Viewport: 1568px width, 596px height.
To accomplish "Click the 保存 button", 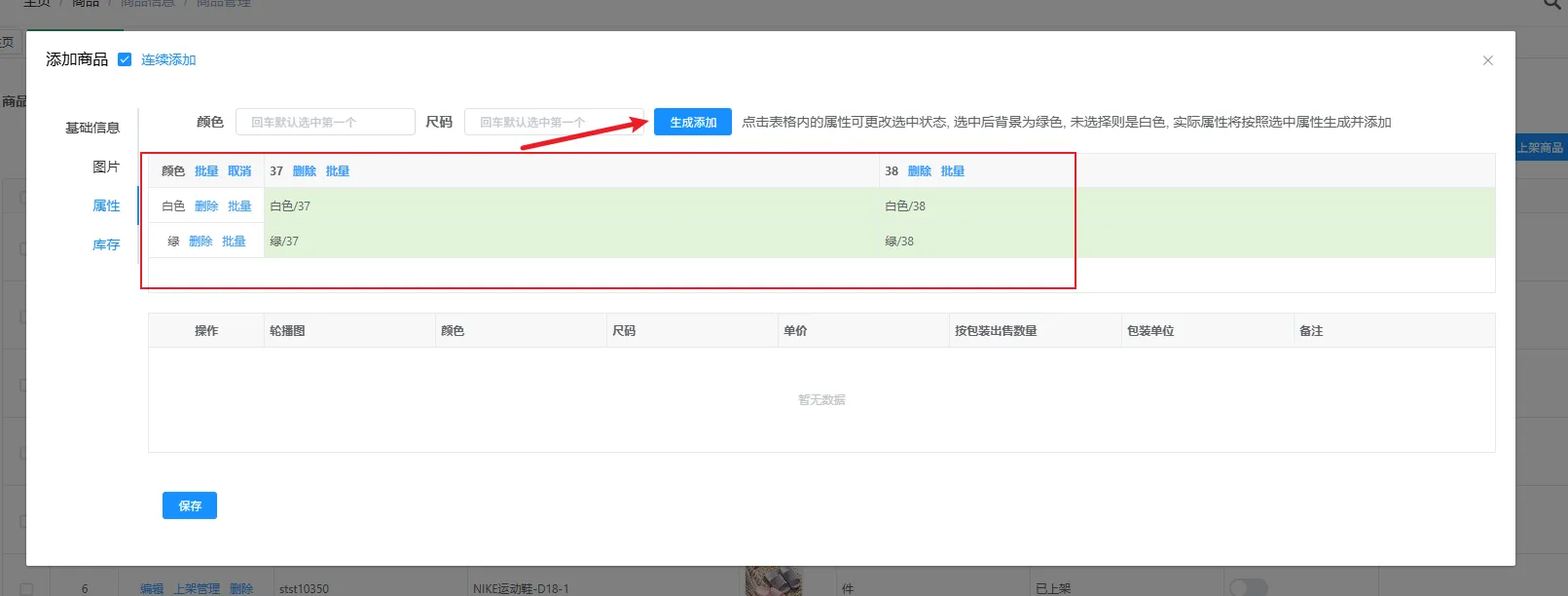I will click(190, 505).
